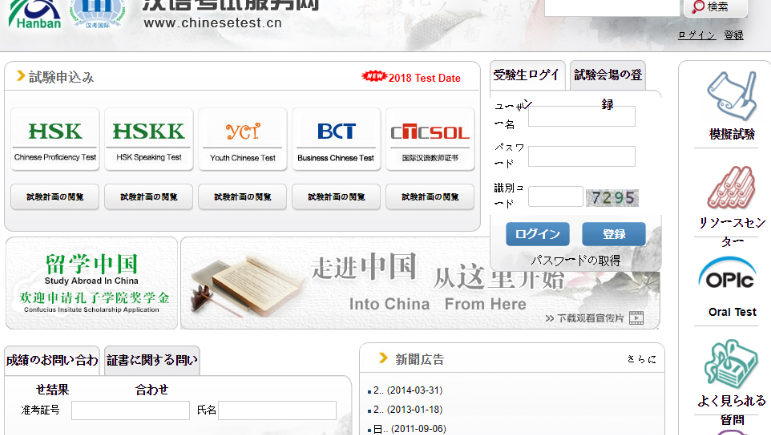The height and width of the screenshot is (435, 771).
Task: Switch to the 試験会場の登録 tab
Action: [x=608, y=75]
